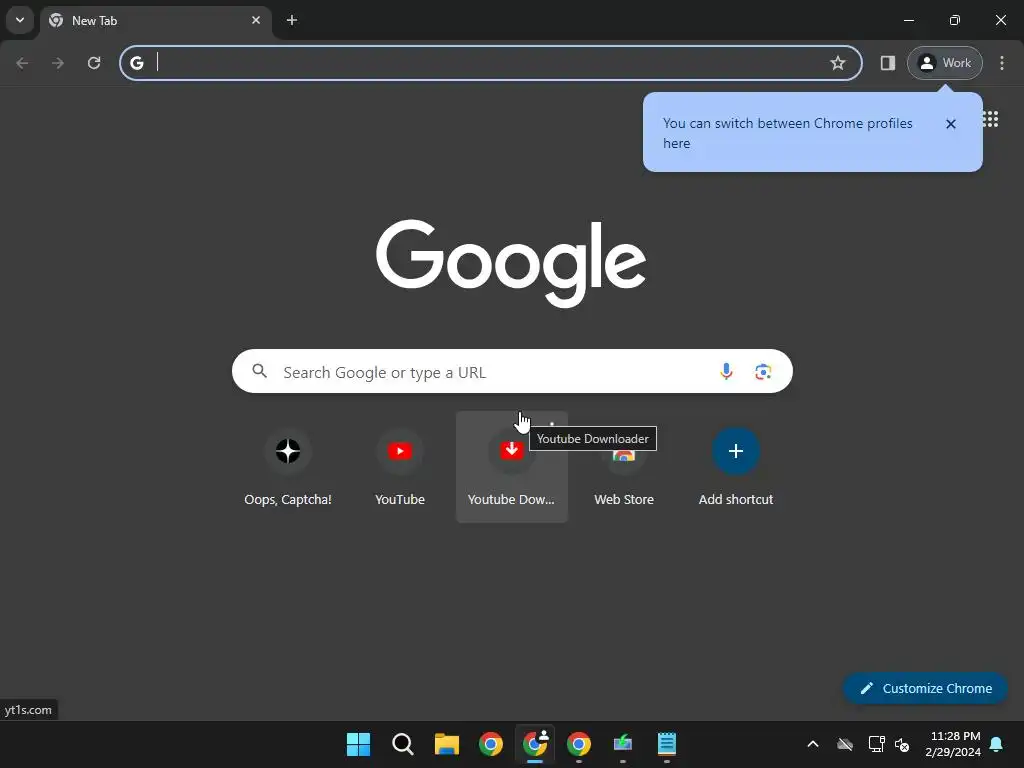Start voice search with microphone icon

click(x=726, y=372)
